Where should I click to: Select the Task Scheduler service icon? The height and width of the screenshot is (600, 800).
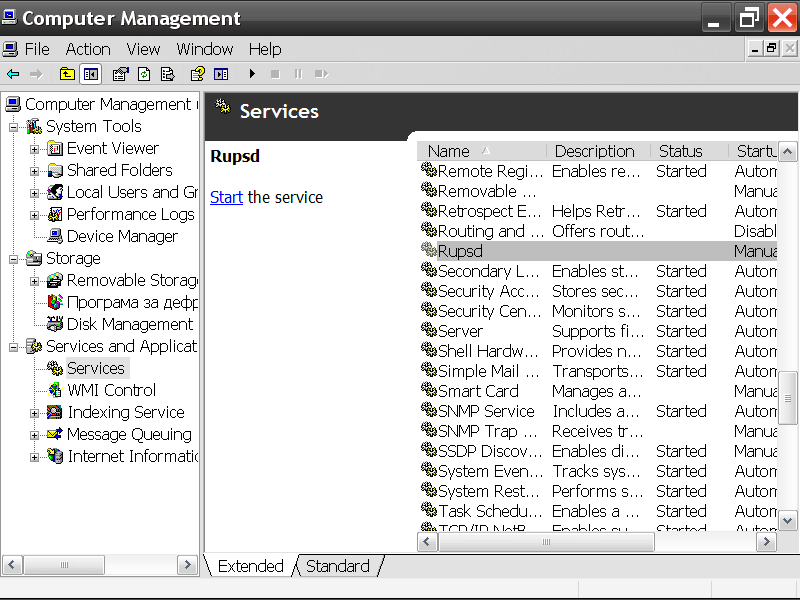click(429, 510)
